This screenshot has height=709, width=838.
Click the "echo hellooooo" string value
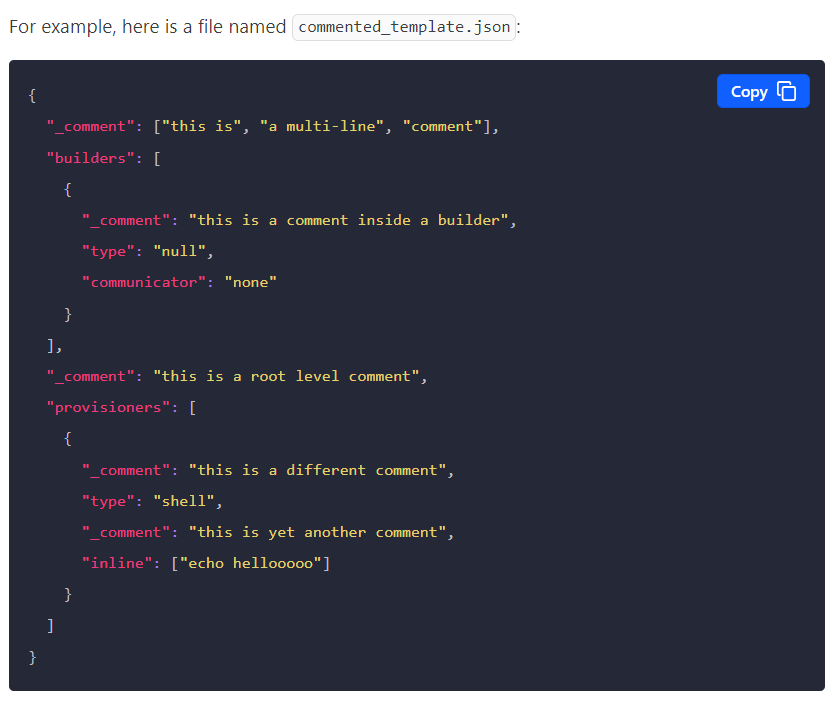pos(250,563)
